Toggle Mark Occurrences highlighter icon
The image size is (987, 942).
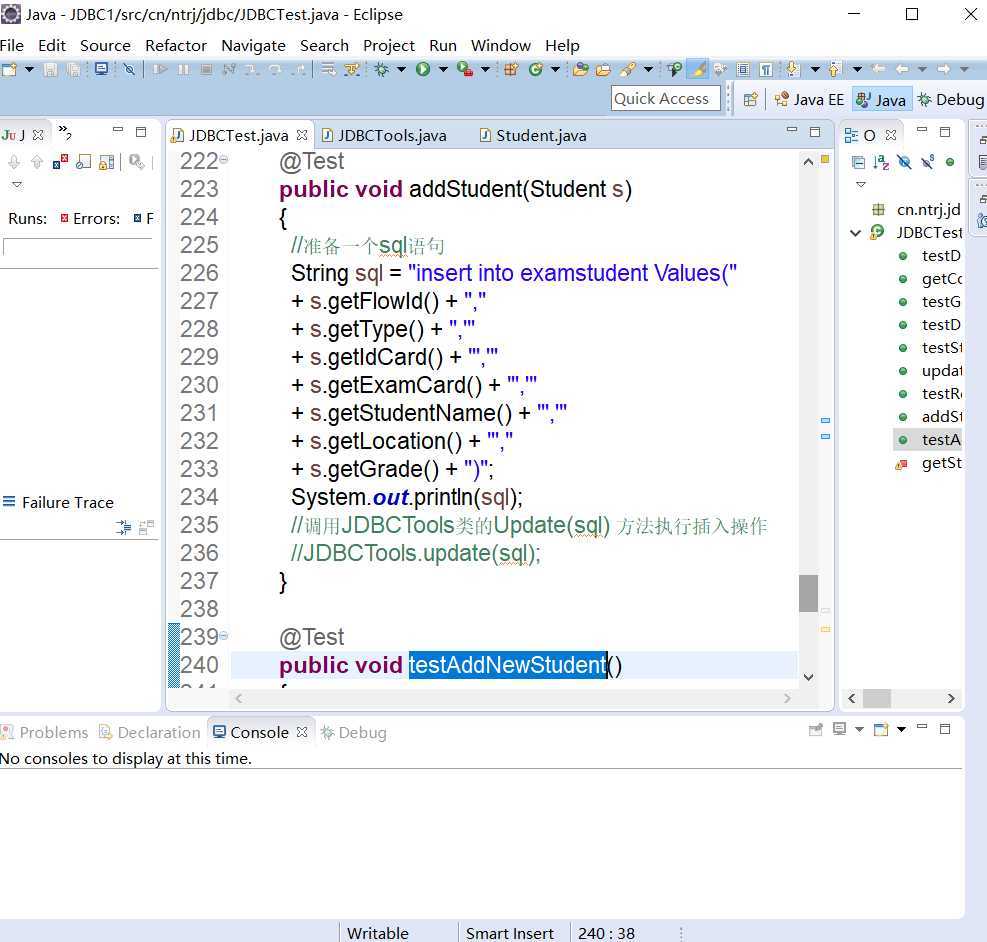[698, 69]
